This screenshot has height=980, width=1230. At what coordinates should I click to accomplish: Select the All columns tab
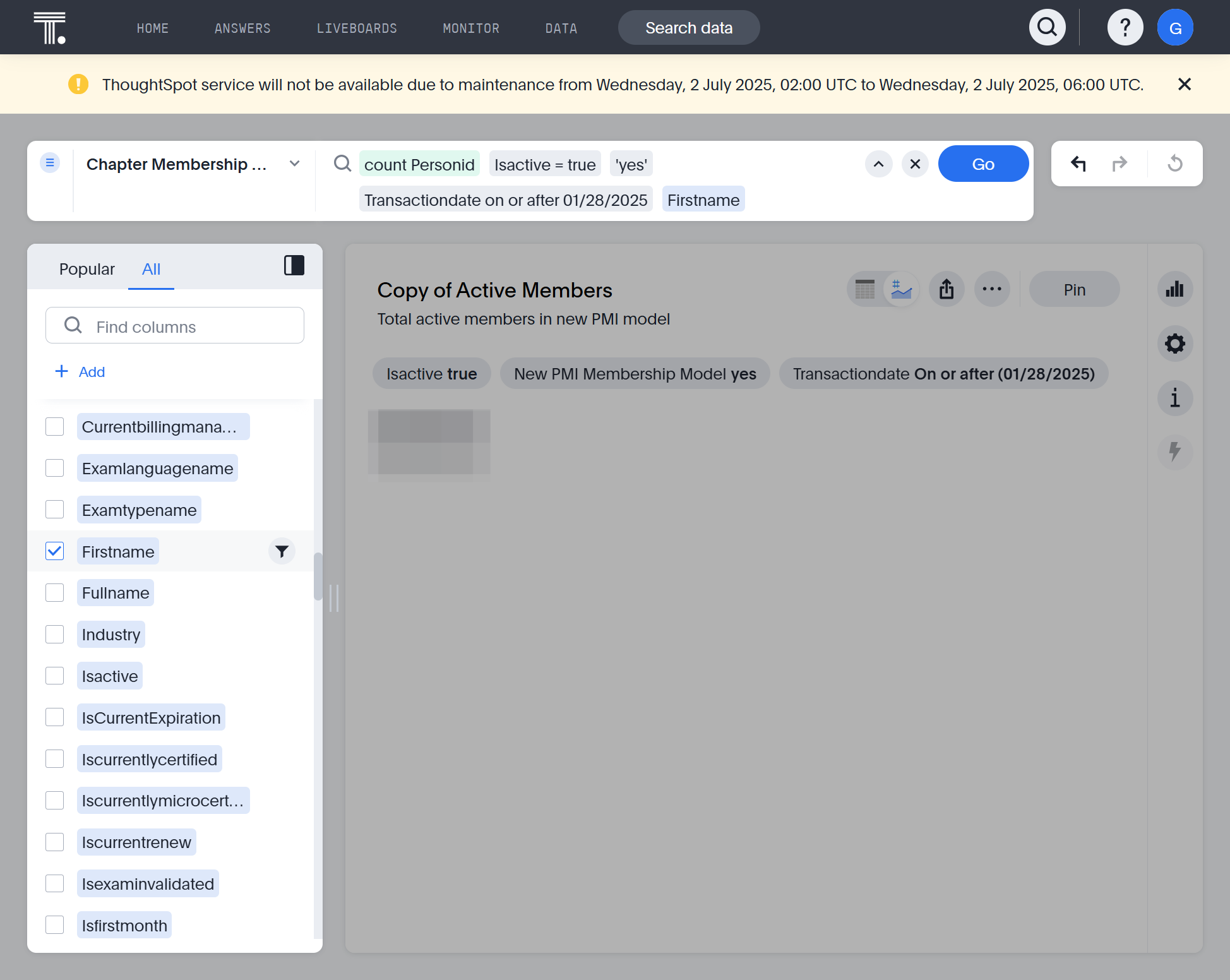[151, 269]
